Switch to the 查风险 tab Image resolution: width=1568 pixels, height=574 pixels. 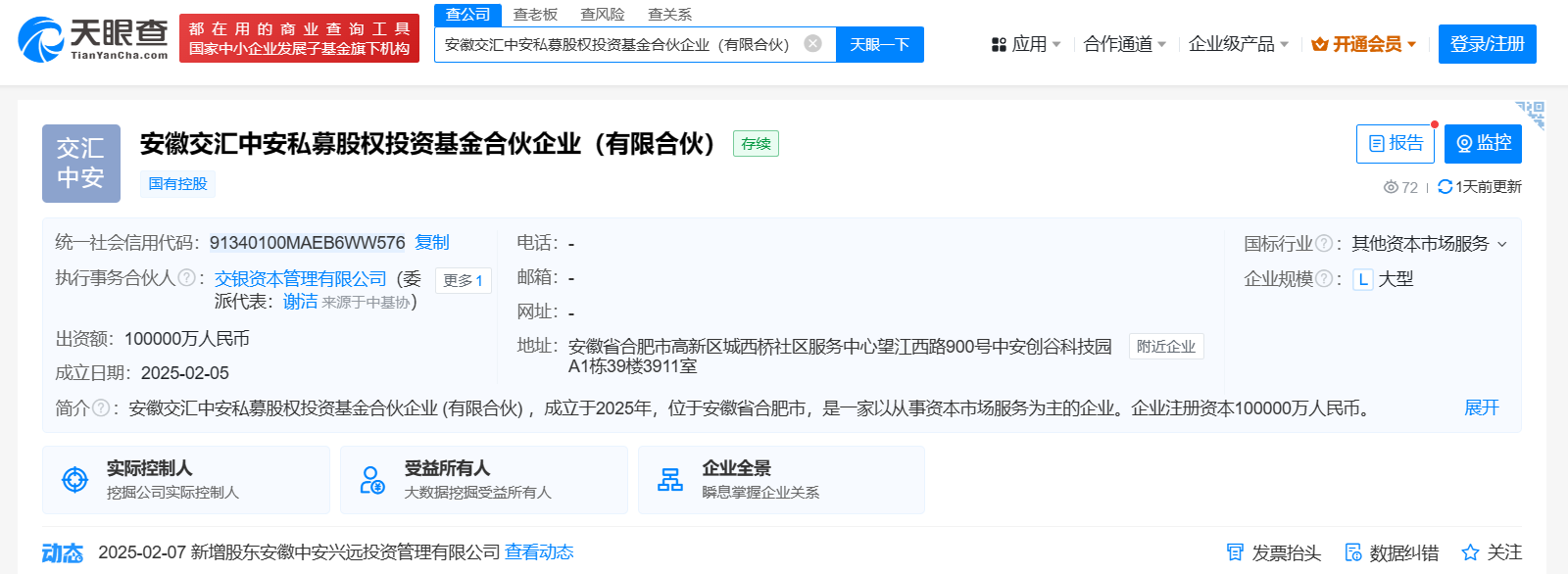tap(603, 15)
